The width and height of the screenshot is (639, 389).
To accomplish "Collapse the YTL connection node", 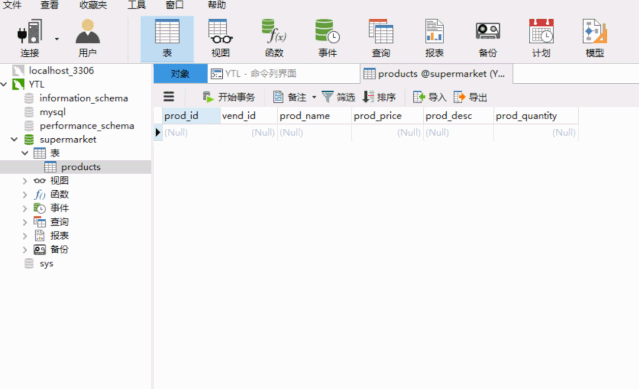I will coord(4,85).
